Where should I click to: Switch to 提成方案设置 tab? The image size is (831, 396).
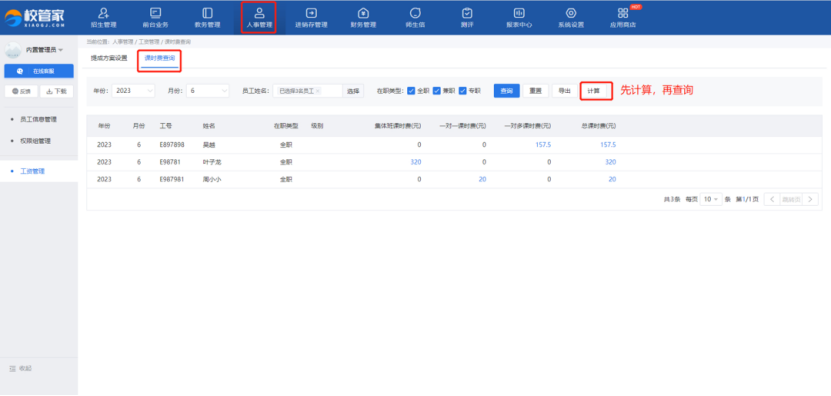point(109,58)
